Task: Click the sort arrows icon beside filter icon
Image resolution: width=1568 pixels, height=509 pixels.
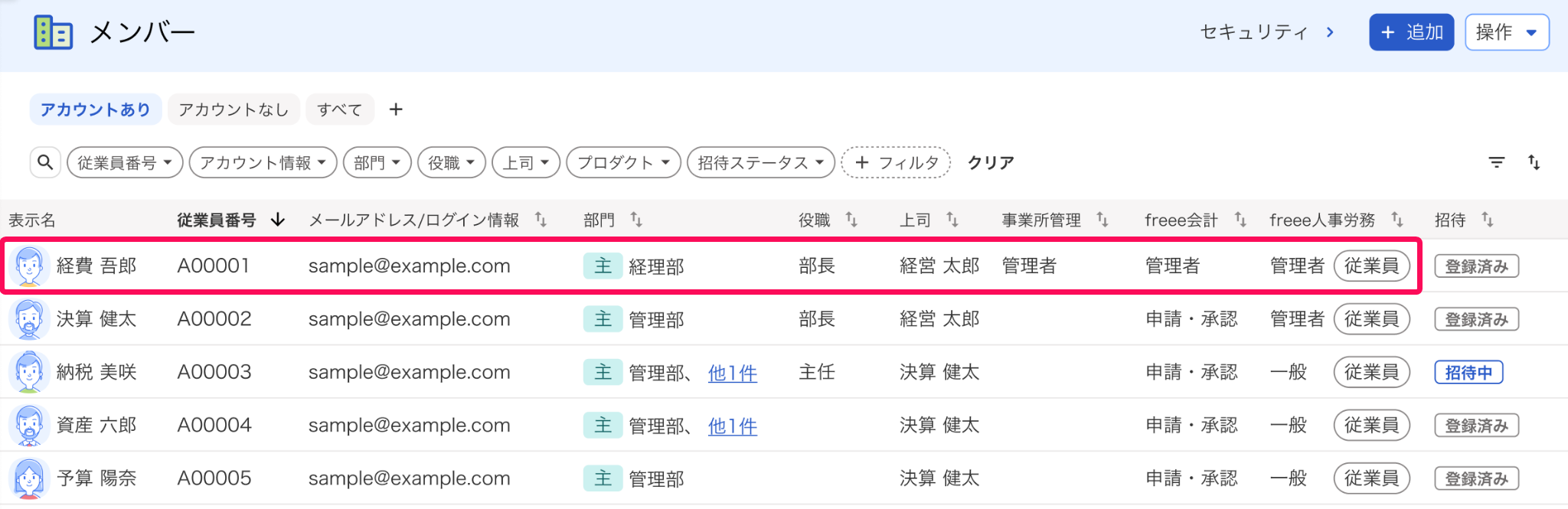Action: pos(1534,162)
